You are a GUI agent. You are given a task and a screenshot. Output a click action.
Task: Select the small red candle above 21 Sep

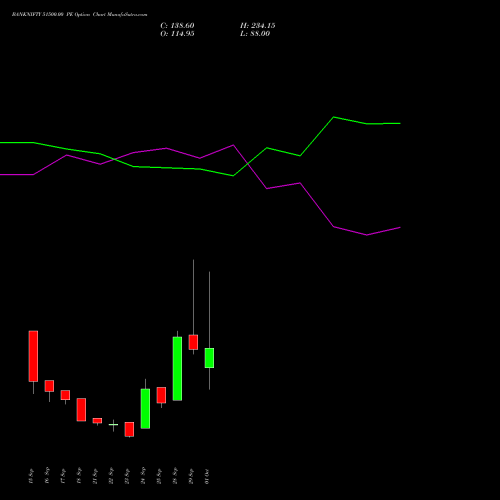tap(97, 421)
